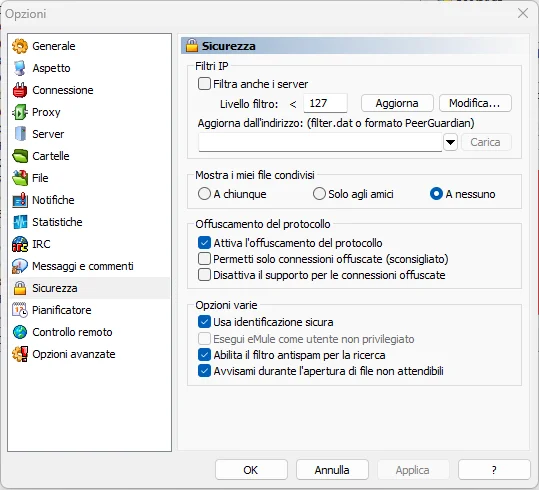Click Esegui eMule come utente non privilegiato checkbox
This screenshot has height=490, width=539.
(204, 339)
